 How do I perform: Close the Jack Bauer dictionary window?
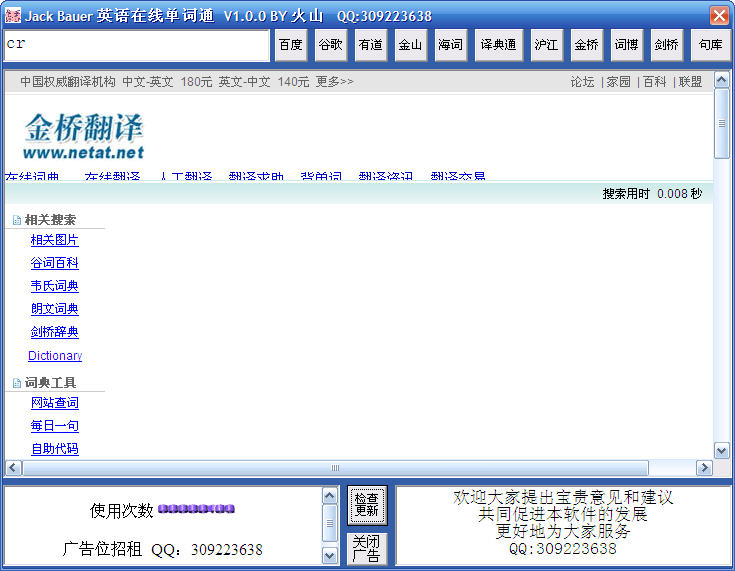click(x=720, y=15)
